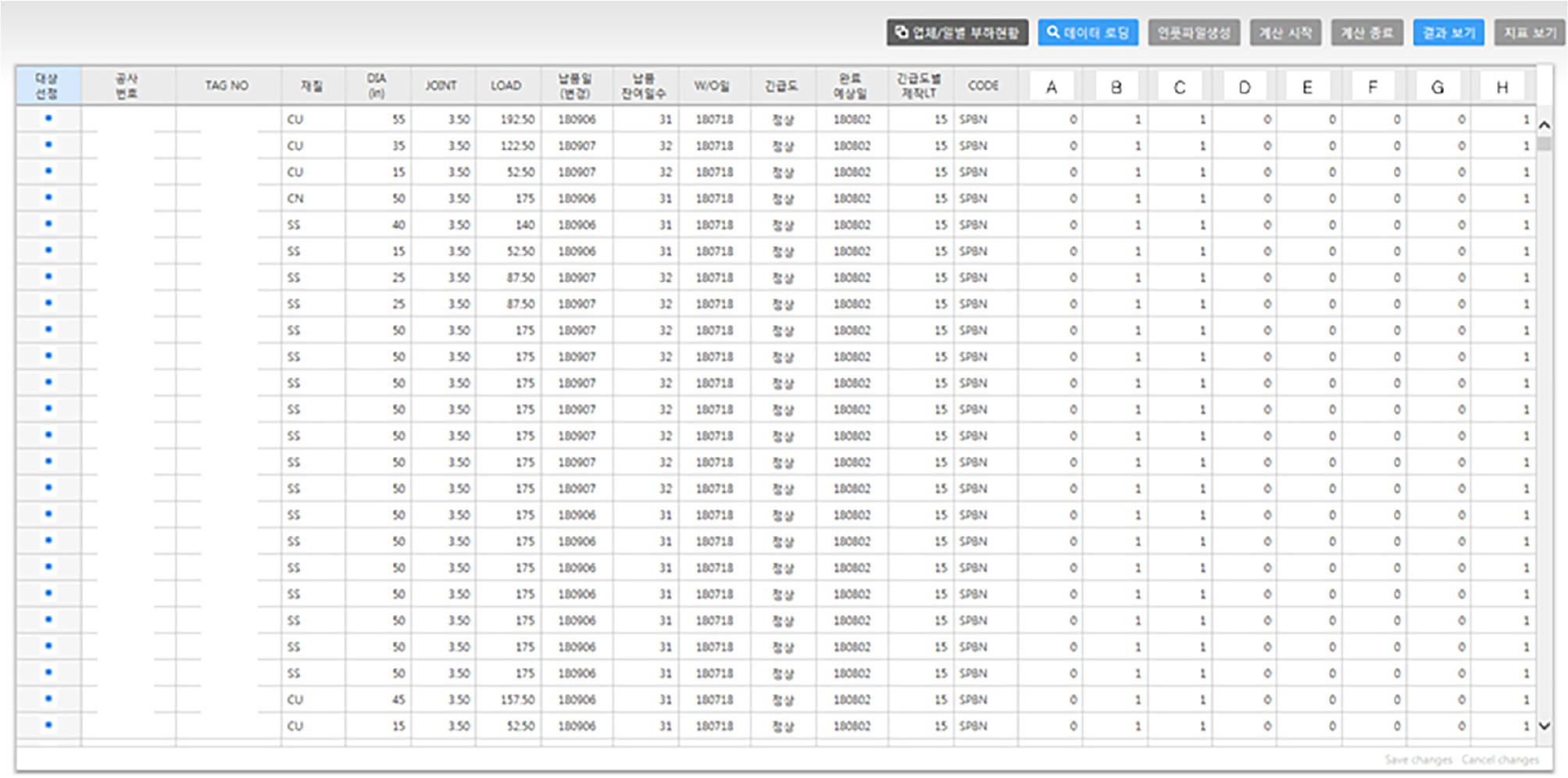Click the Save changes link
Screen dimensions: 1568x778
point(1419,759)
